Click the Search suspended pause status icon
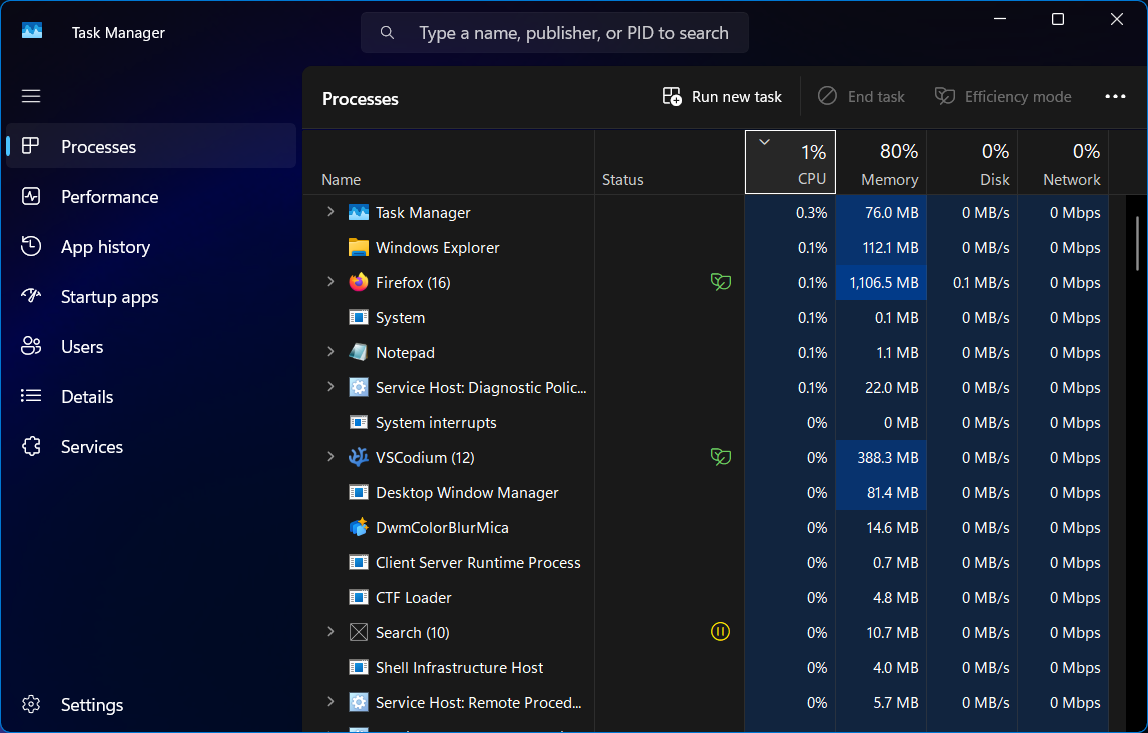Screen dimensions: 1148x733 [x=720, y=631]
